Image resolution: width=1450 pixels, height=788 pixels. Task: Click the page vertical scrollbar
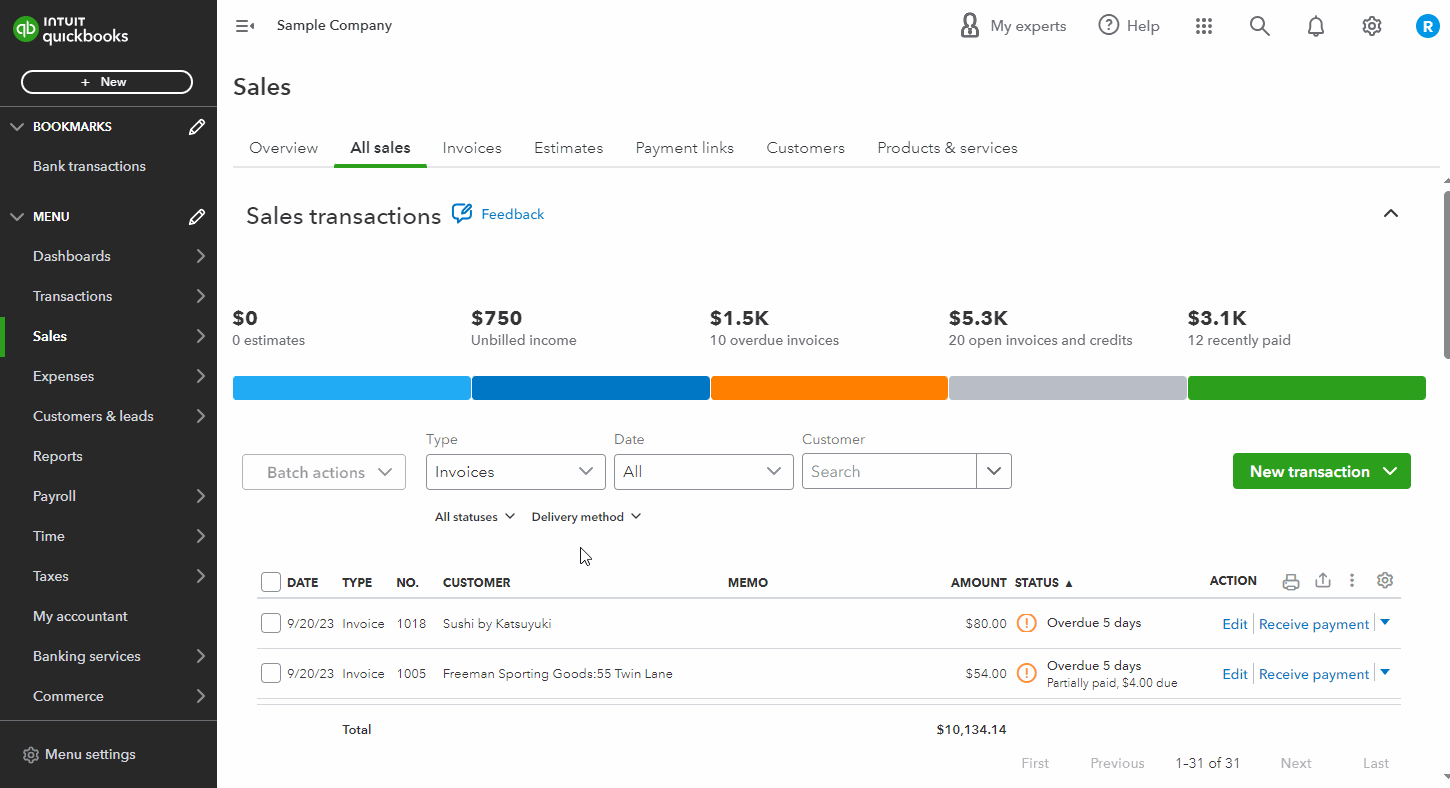click(x=1445, y=273)
